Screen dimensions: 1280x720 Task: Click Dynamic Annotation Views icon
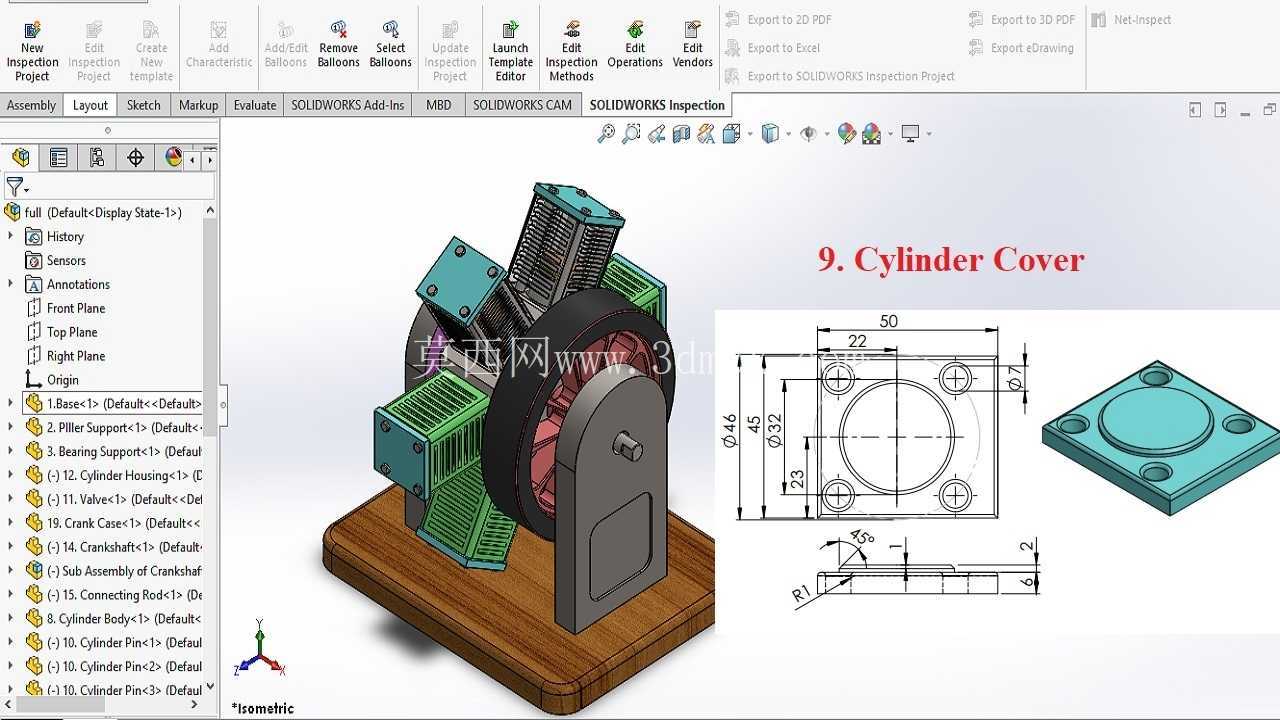706,133
